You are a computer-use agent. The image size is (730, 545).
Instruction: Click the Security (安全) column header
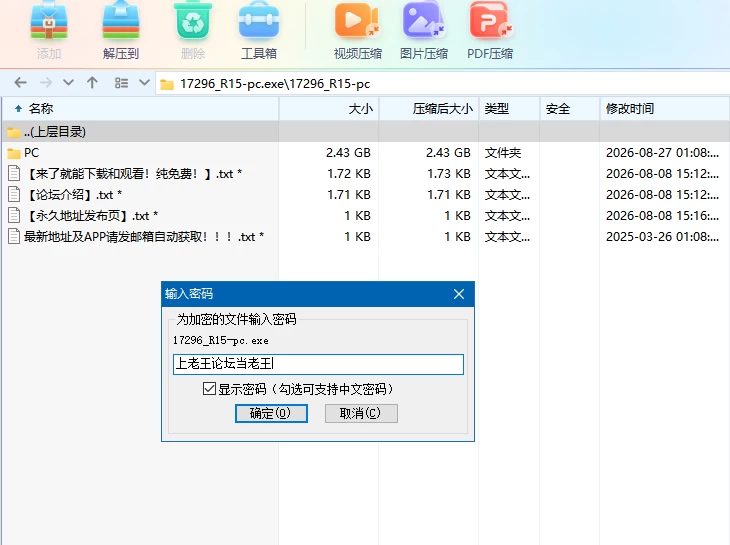point(570,109)
